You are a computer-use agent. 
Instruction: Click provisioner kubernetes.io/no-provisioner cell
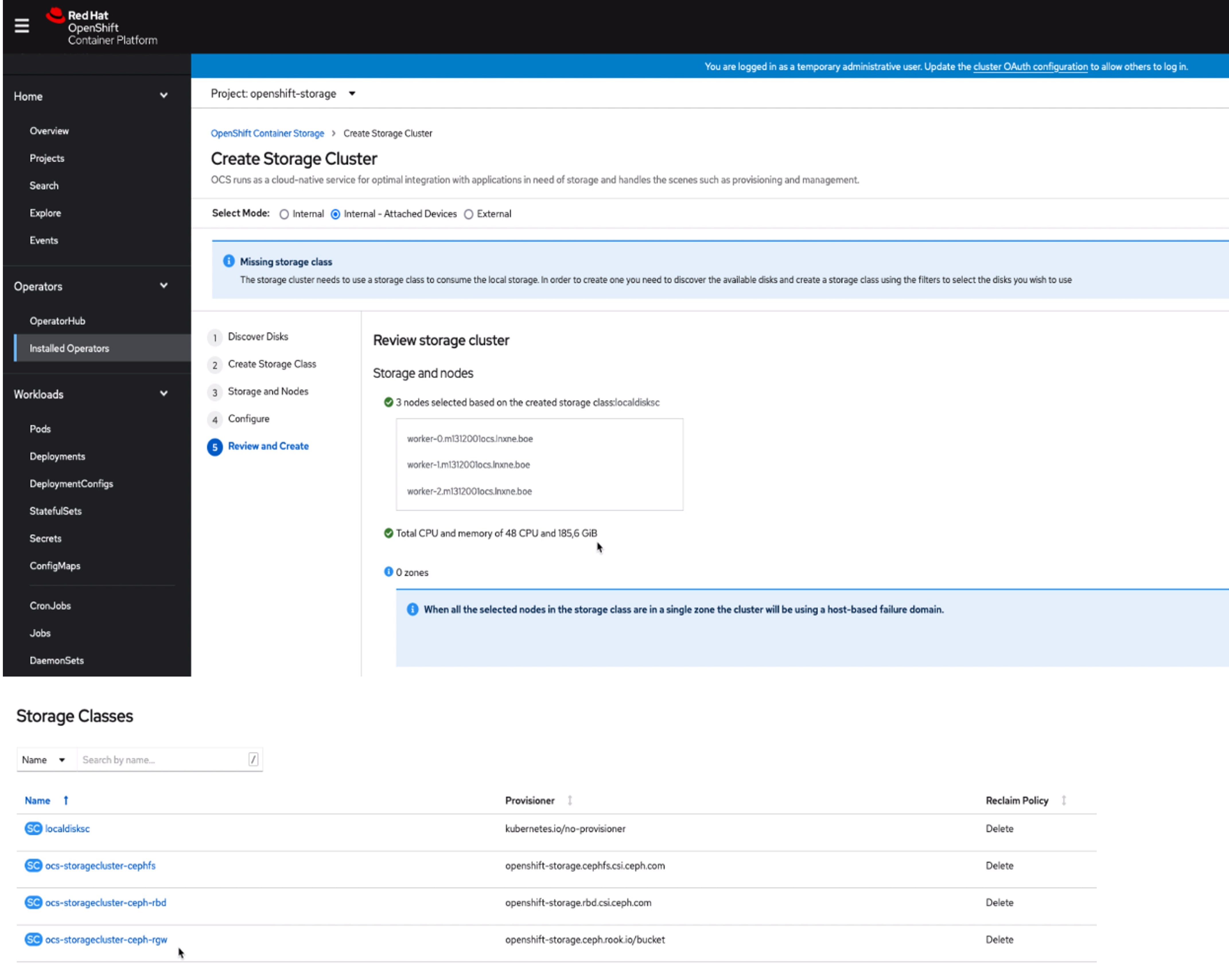click(x=565, y=829)
